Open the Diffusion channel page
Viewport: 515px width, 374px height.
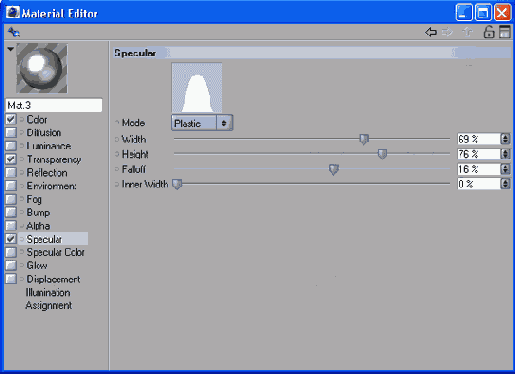tap(44, 133)
